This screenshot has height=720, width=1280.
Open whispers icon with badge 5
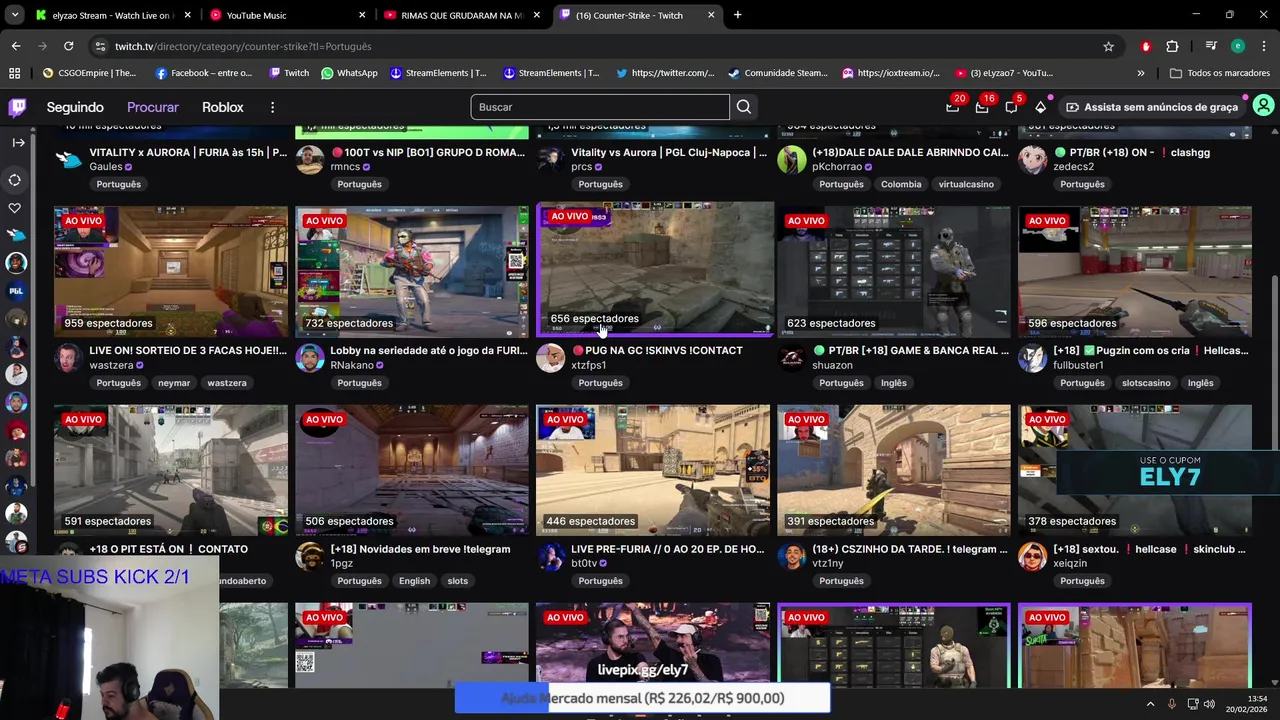[1012, 107]
